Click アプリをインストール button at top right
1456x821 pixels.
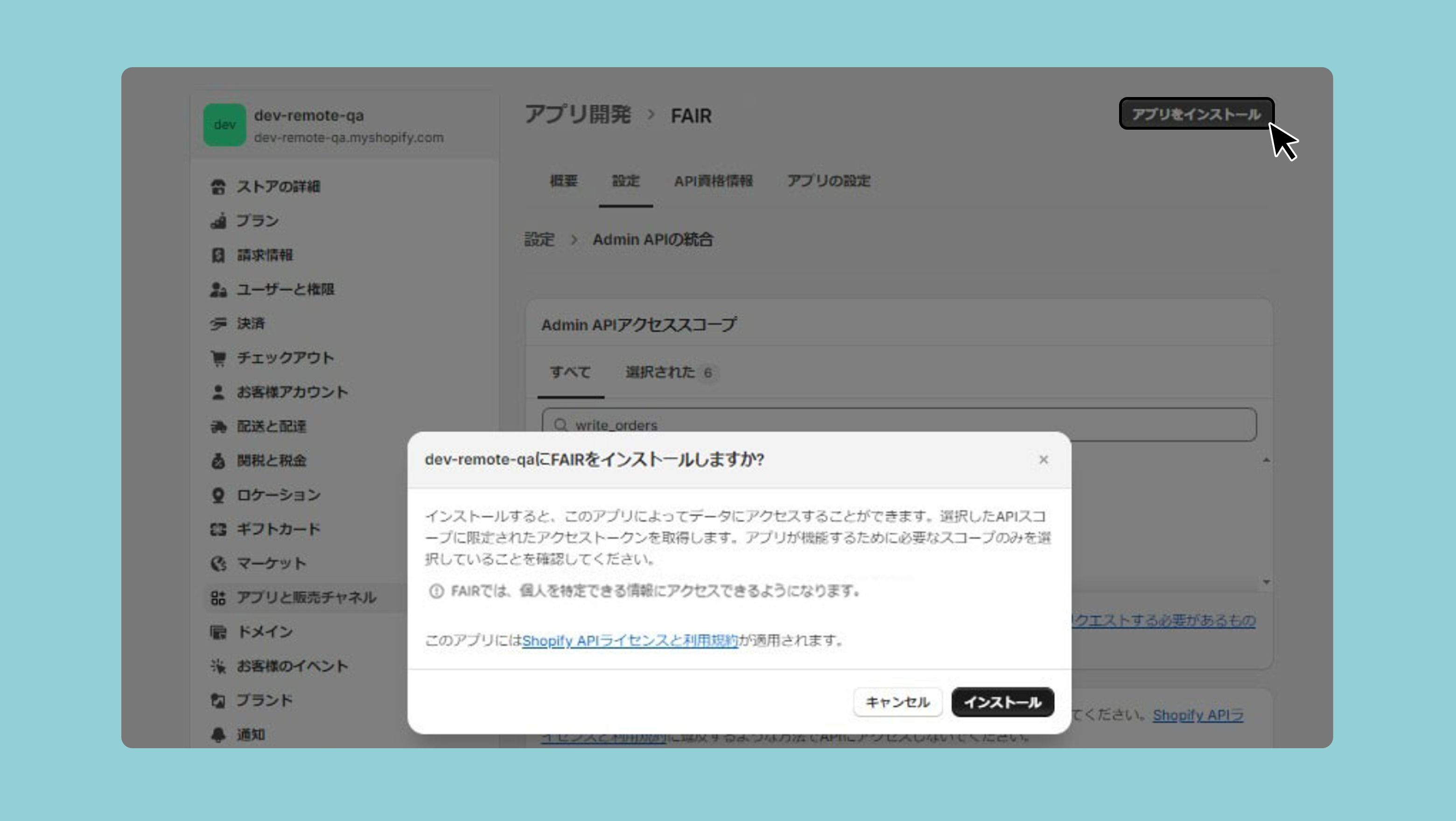click(1196, 114)
